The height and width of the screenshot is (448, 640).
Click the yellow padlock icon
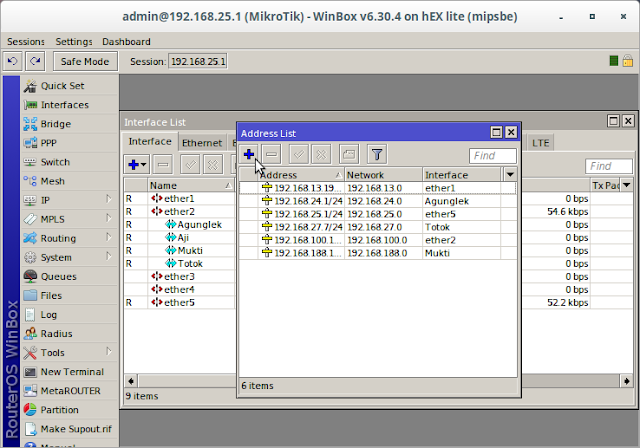pos(628,61)
